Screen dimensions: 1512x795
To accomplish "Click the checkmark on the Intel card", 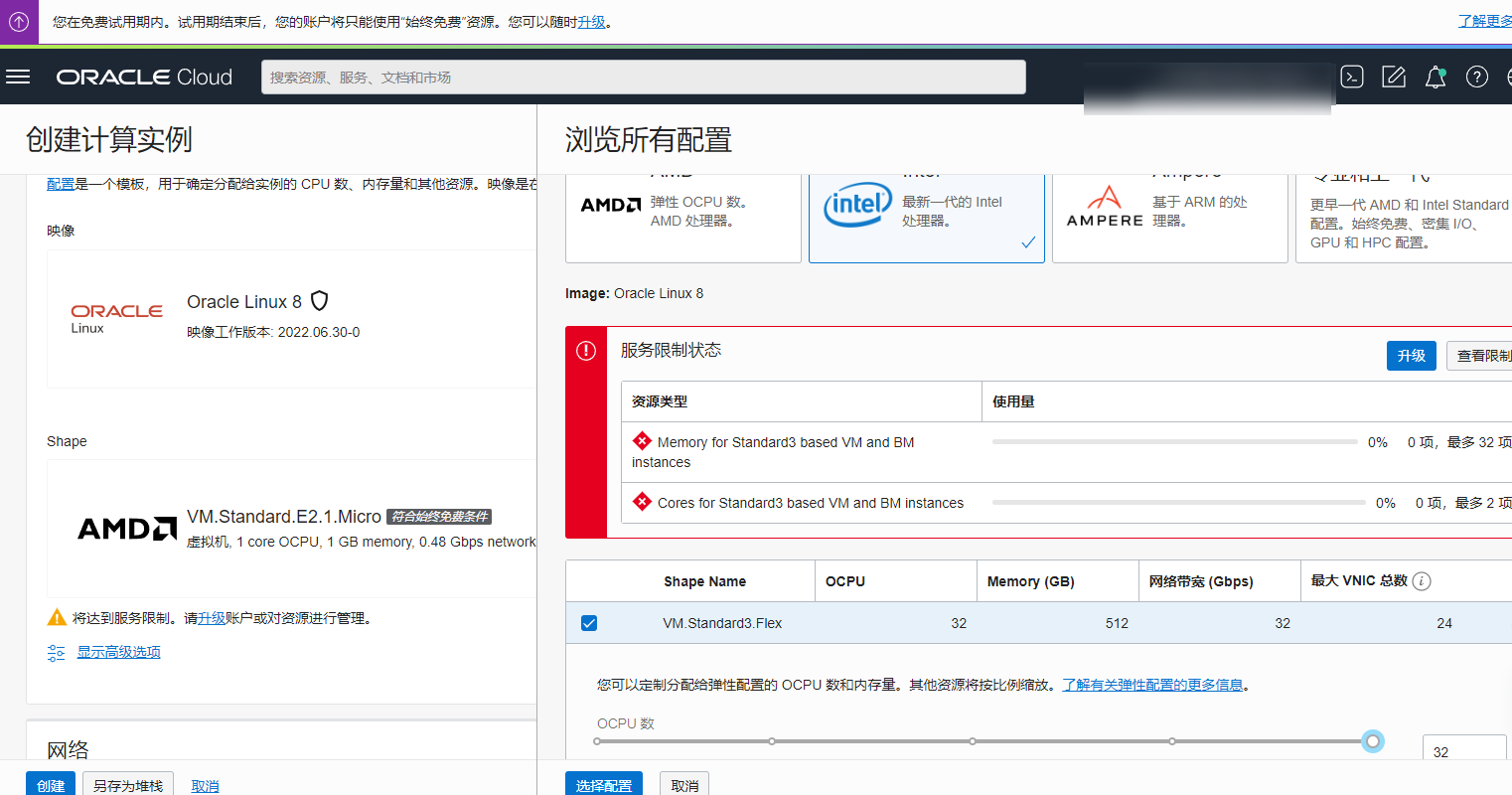I will point(1028,242).
